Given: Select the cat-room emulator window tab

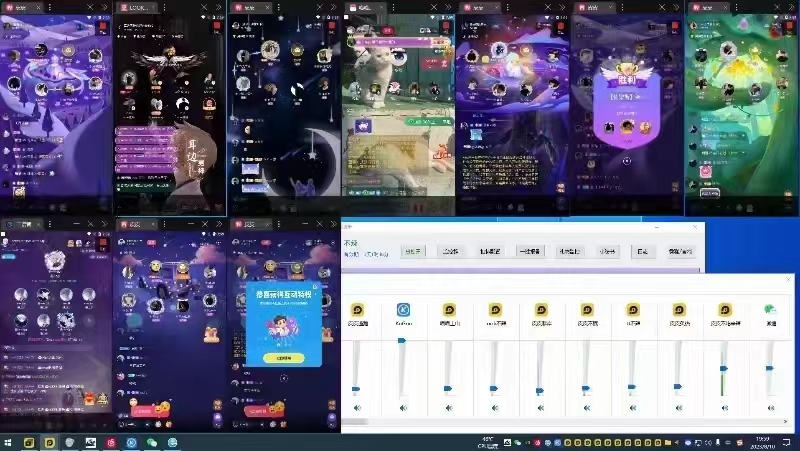Looking at the screenshot, I should [x=367, y=7].
